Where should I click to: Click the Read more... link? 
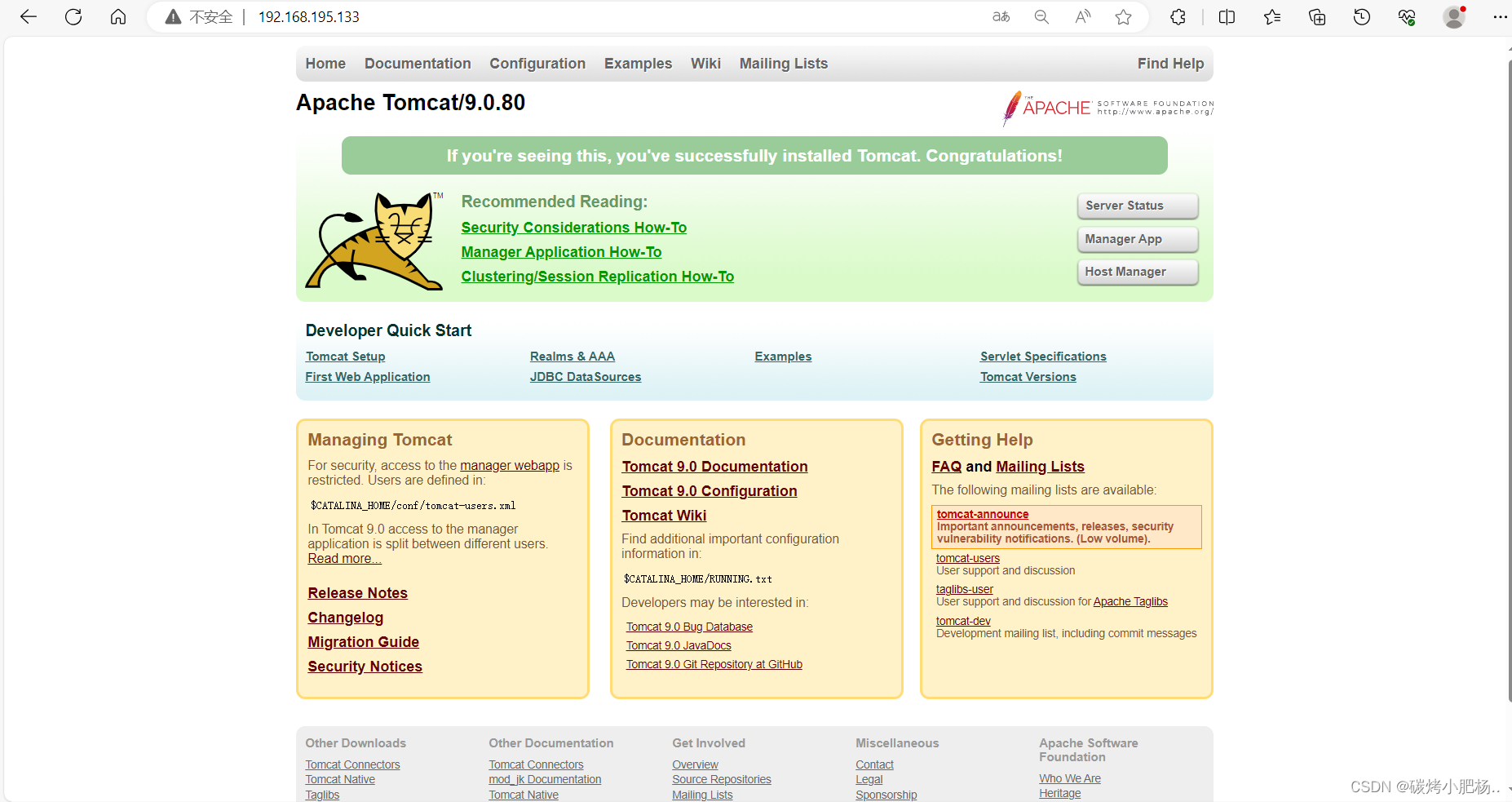click(x=344, y=559)
